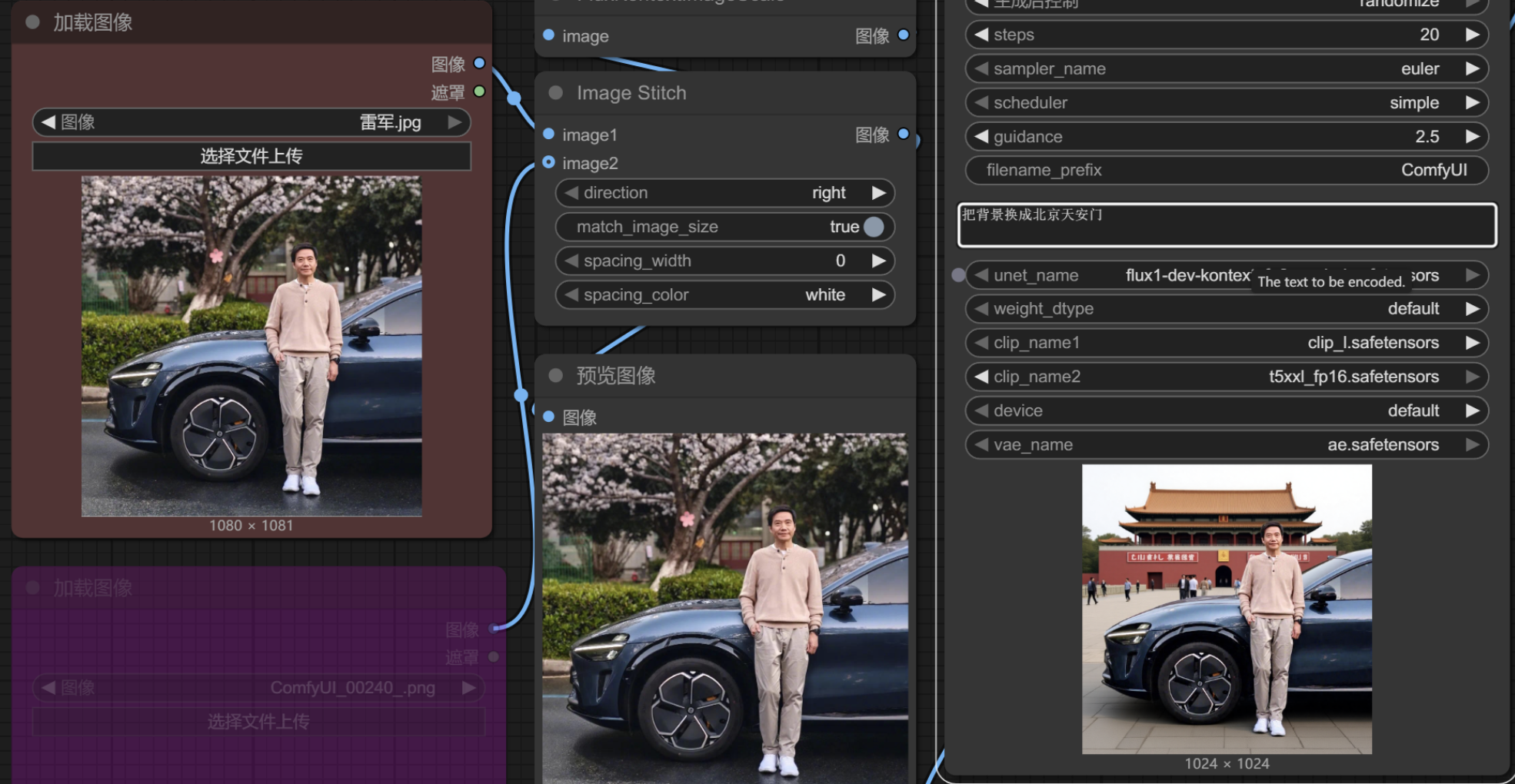The image size is (1515, 784).
Task: Click the image input port of top node
Action: point(548,35)
